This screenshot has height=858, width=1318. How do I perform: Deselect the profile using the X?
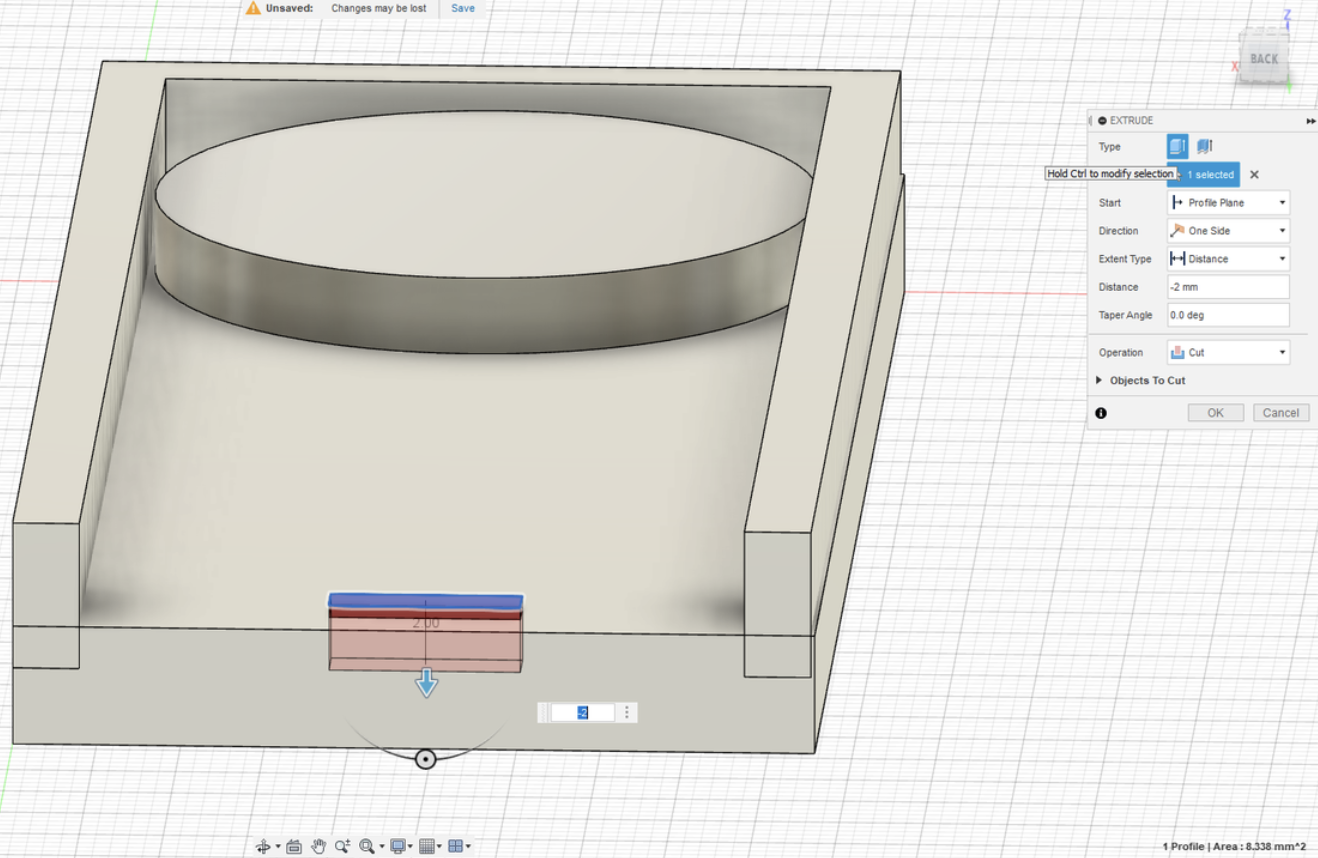click(1254, 174)
